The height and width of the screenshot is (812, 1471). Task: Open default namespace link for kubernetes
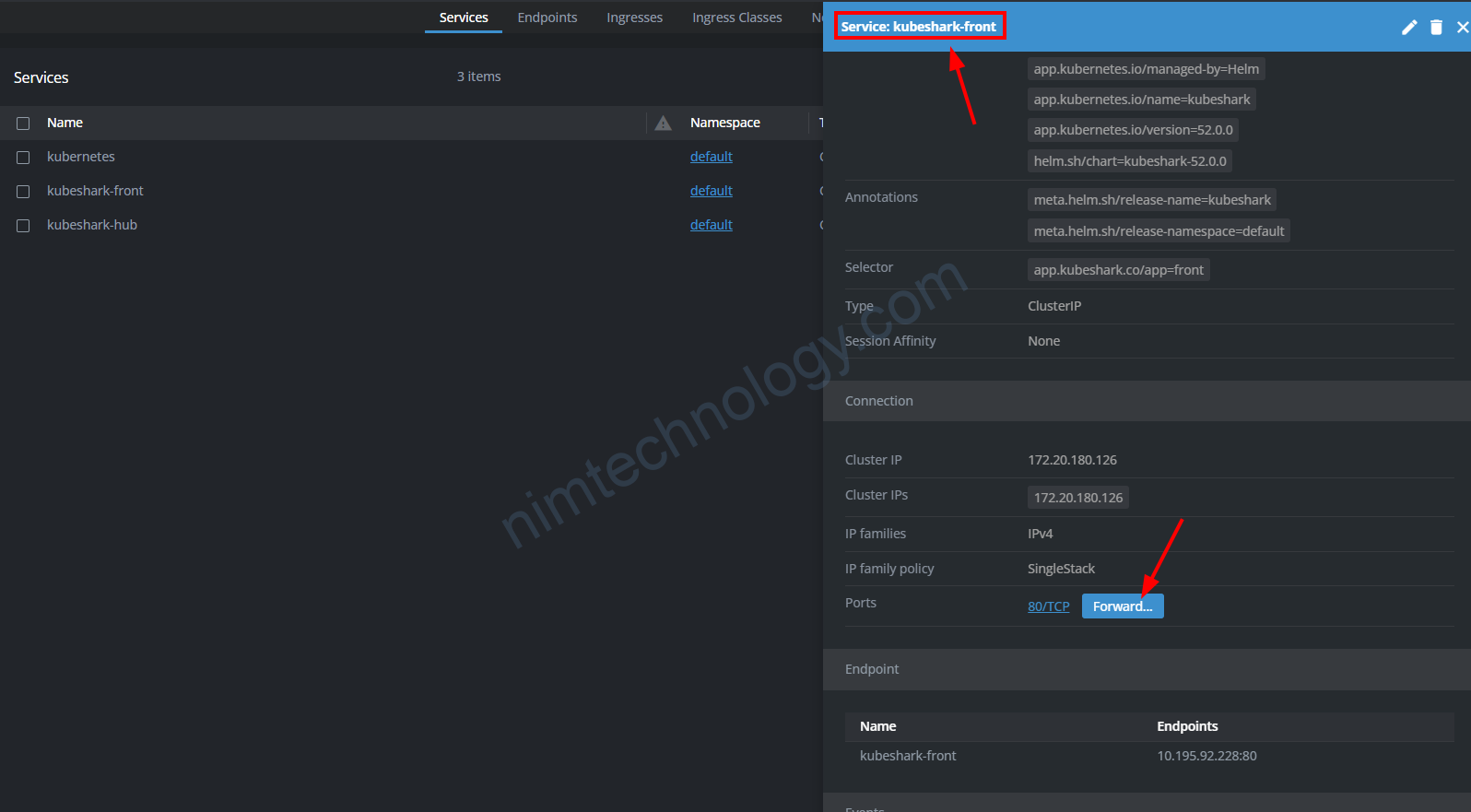pos(711,157)
